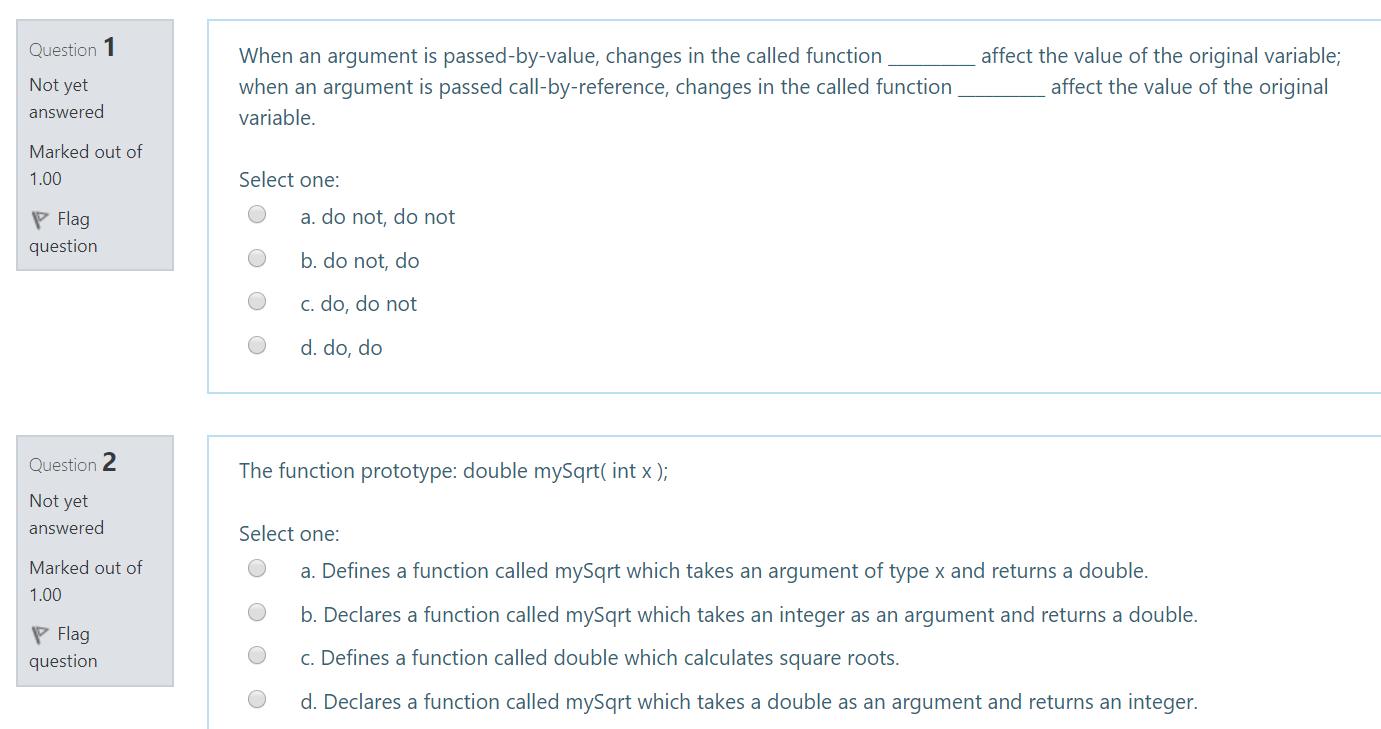Click the mySqrt function prototype text
The height and width of the screenshot is (729, 1381).
coord(453,470)
